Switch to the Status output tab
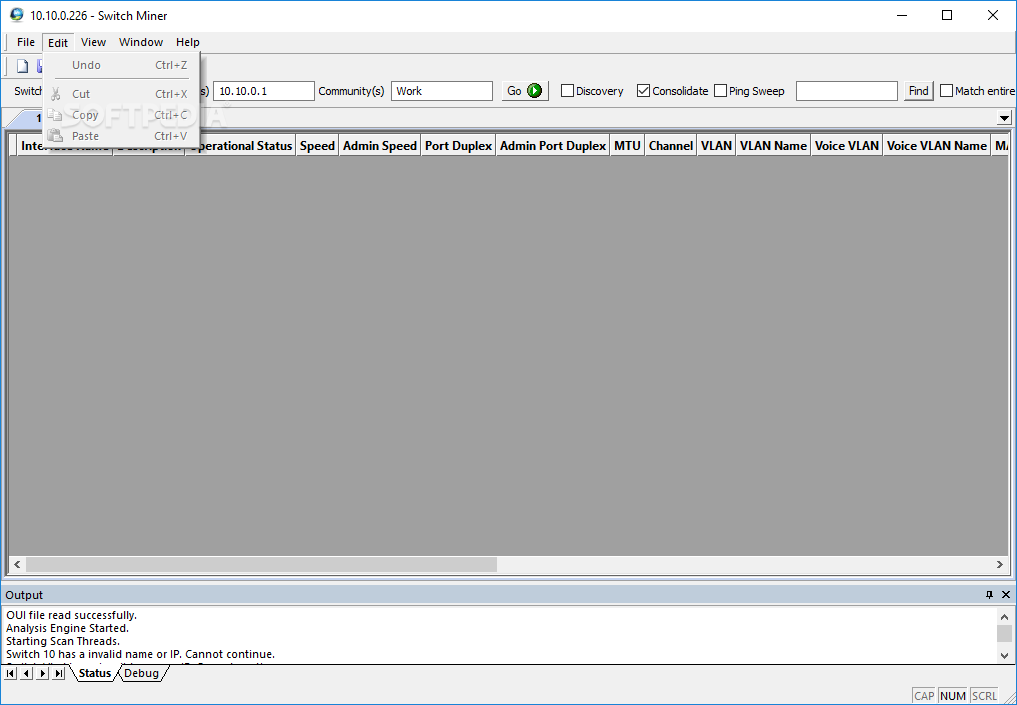The width and height of the screenshot is (1017, 705). pyautogui.click(x=95, y=673)
